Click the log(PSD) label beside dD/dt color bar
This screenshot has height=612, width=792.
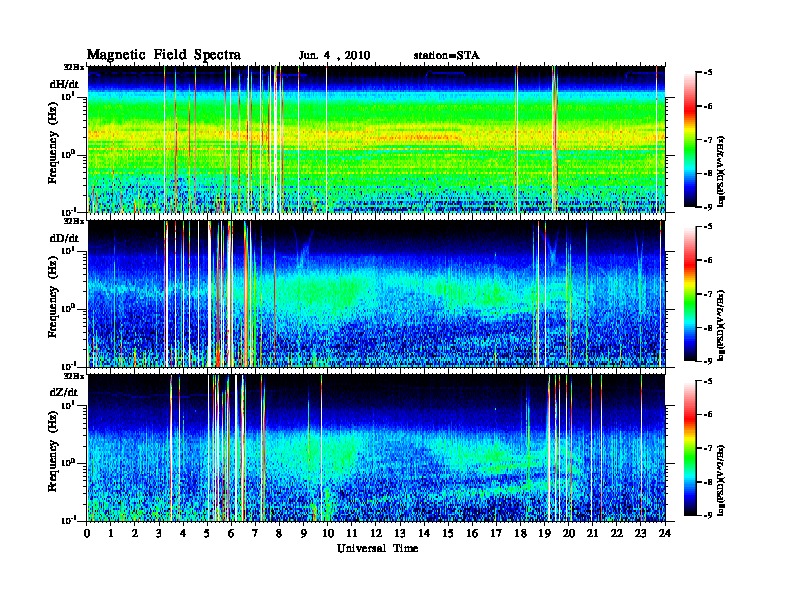722,325
